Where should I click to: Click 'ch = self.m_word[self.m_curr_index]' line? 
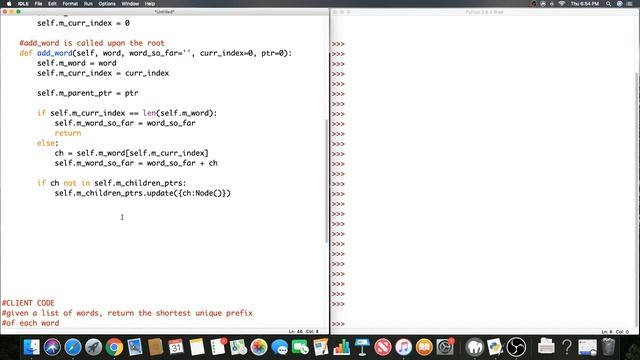[131, 153]
